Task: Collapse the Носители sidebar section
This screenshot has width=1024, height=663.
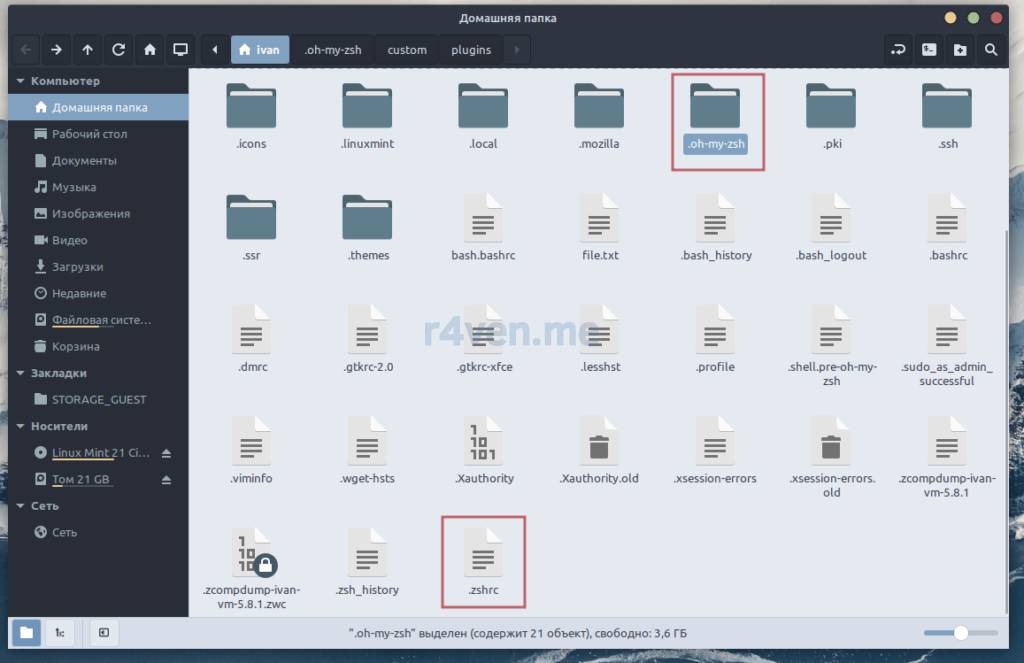Action: pyautogui.click(x=21, y=426)
